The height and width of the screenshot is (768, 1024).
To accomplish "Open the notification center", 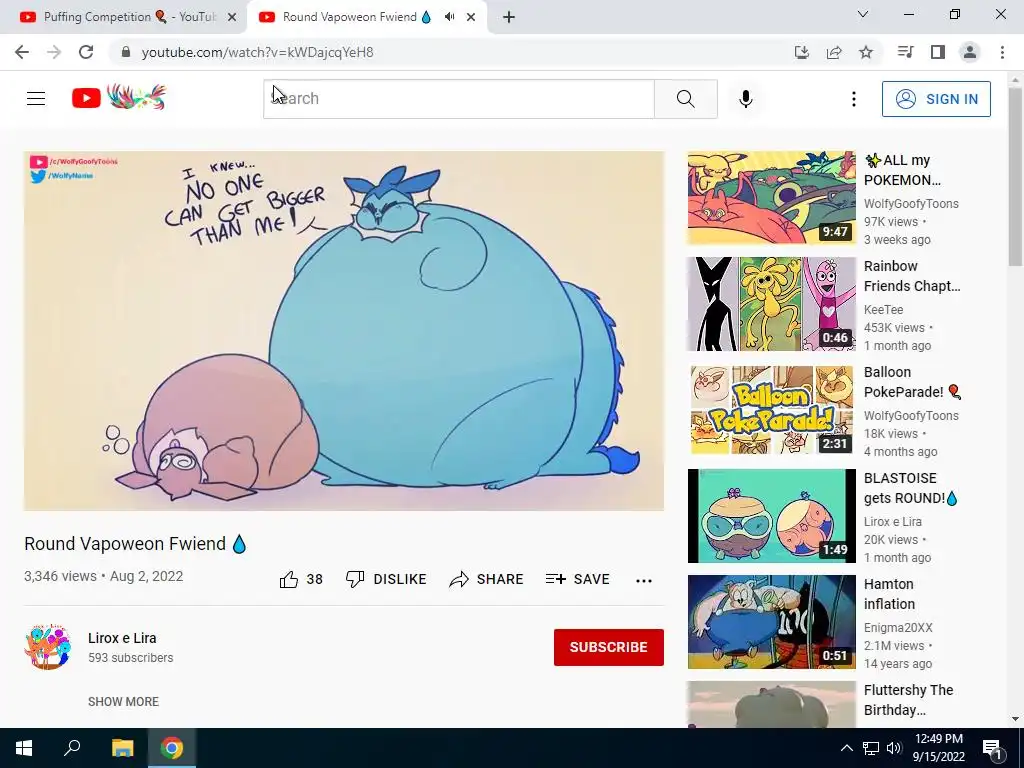I will click(992, 748).
